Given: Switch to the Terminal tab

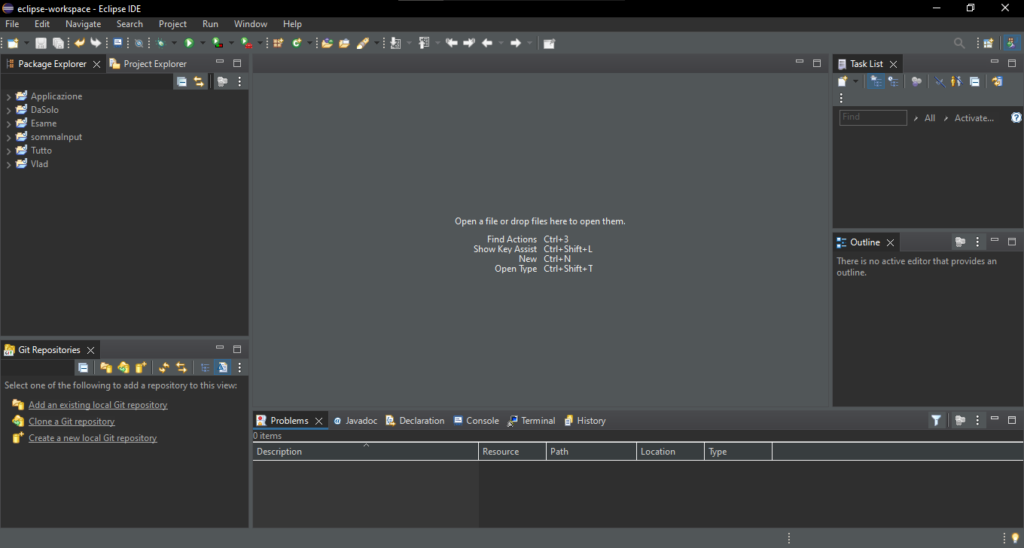Looking at the screenshot, I should (x=532, y=421).
